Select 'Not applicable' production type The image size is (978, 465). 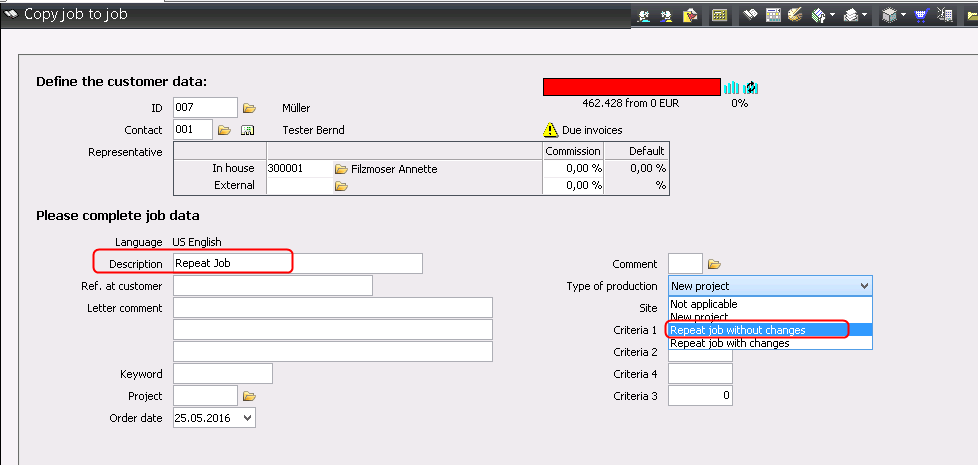pyautogui.click(x=704, y=304)
